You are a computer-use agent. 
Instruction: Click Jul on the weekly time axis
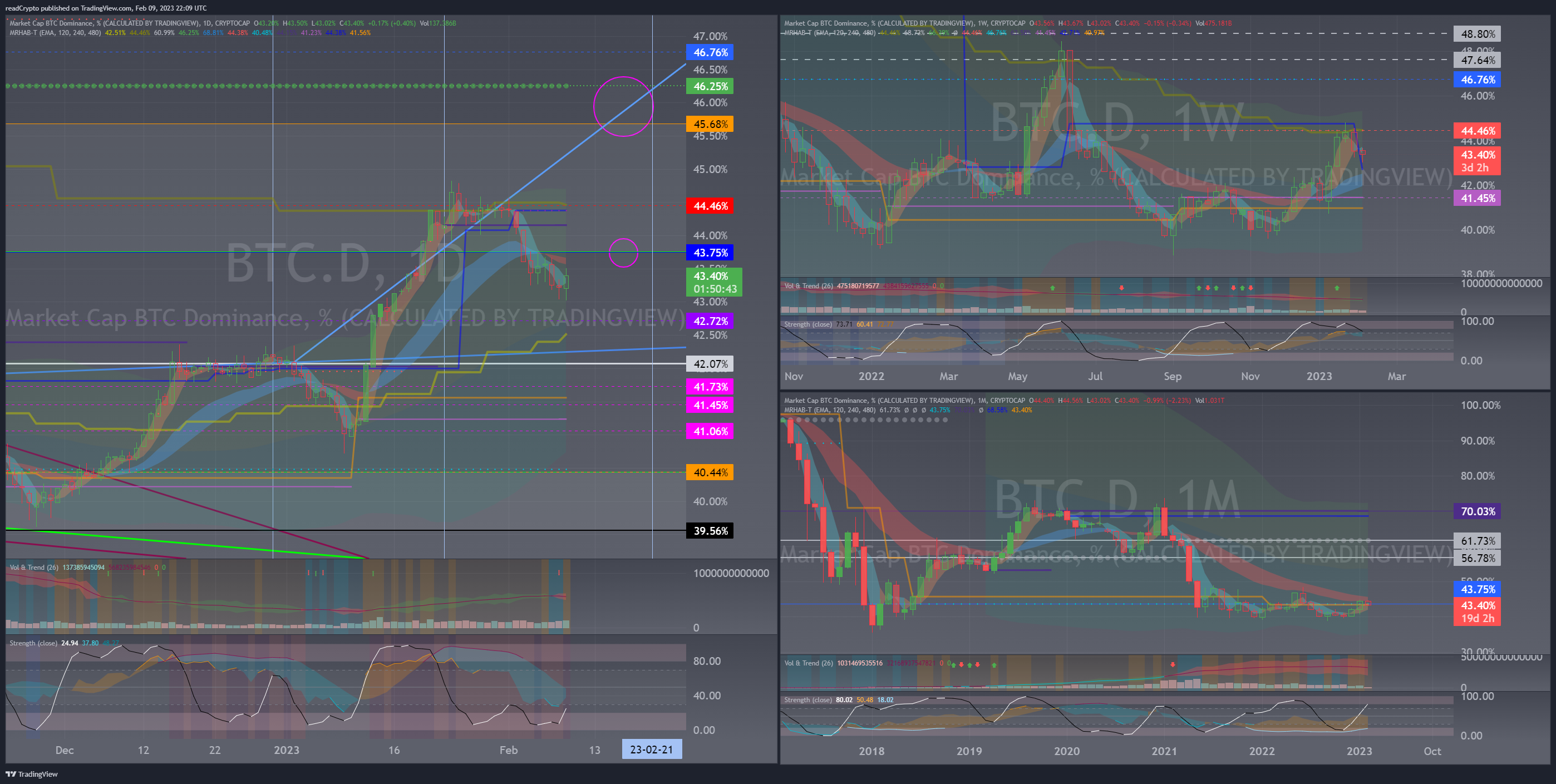coord(1095,376)
